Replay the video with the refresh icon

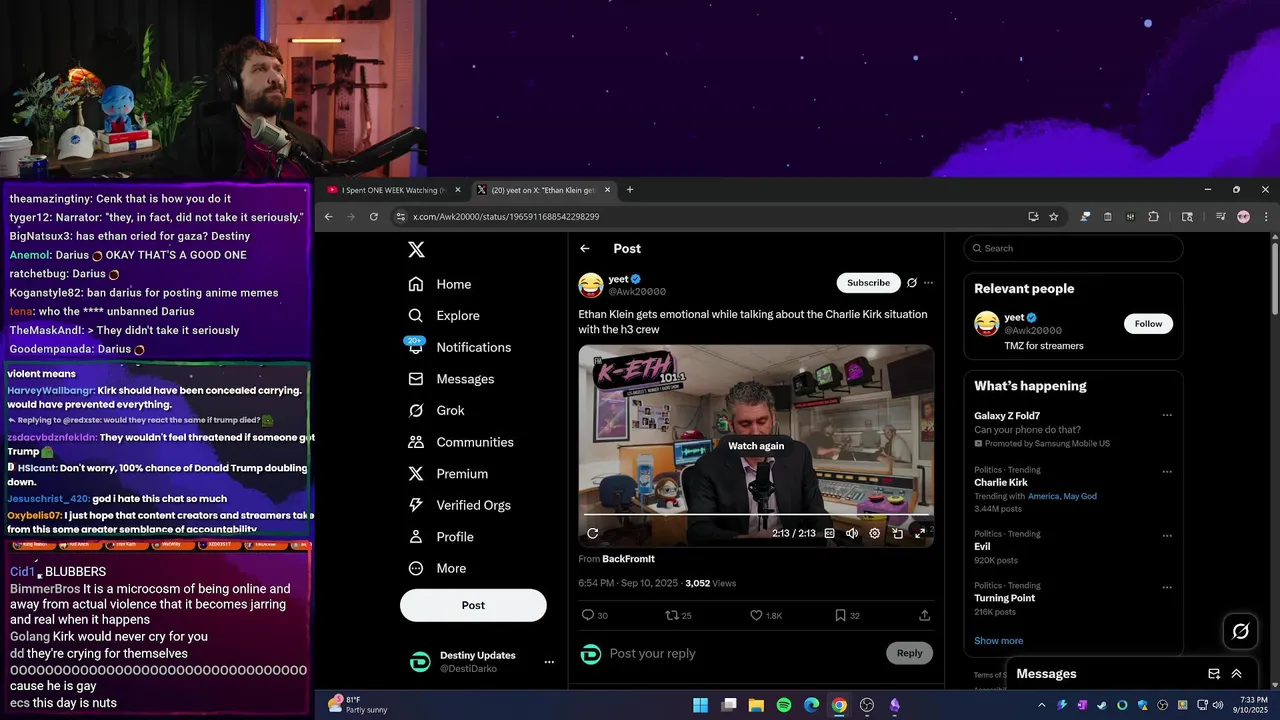point(592,534)
